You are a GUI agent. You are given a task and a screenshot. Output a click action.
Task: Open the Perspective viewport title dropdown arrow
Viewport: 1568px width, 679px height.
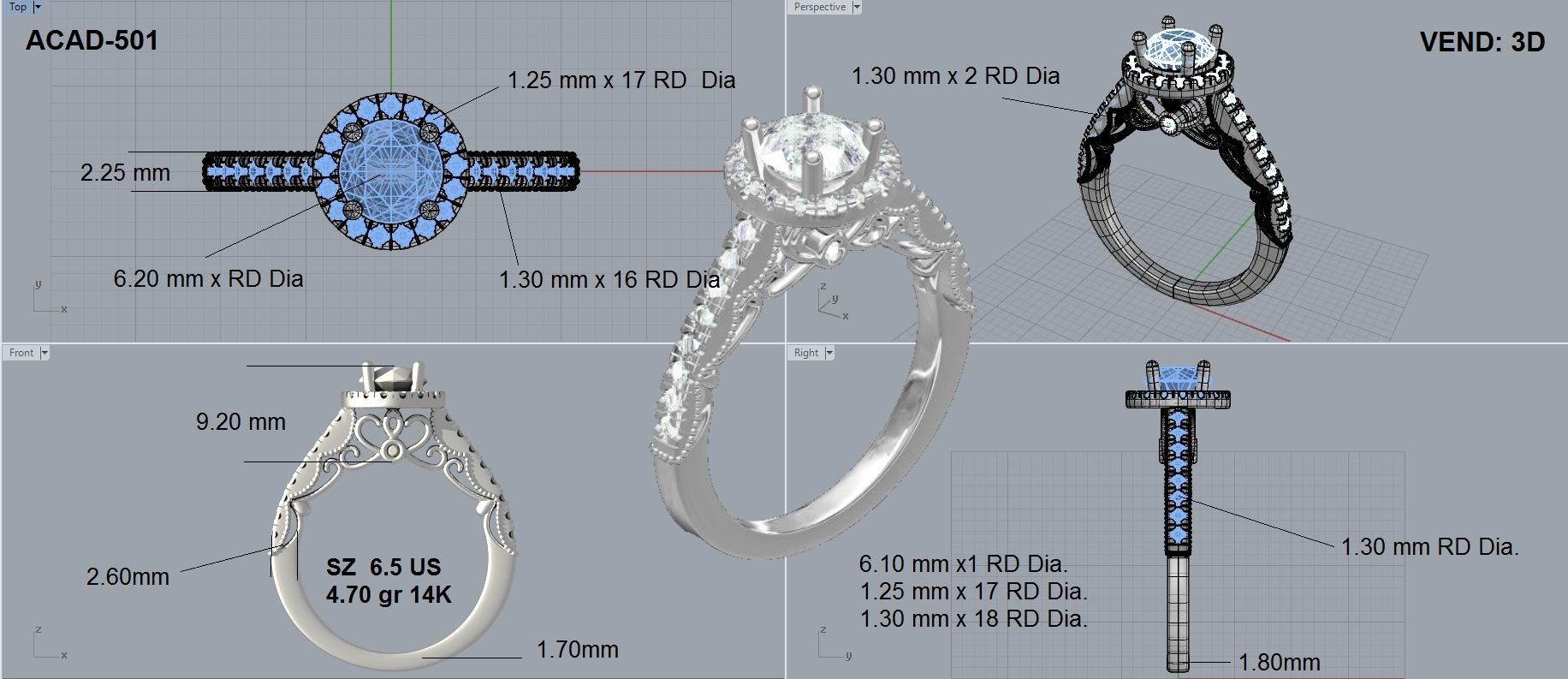(856, 7)
